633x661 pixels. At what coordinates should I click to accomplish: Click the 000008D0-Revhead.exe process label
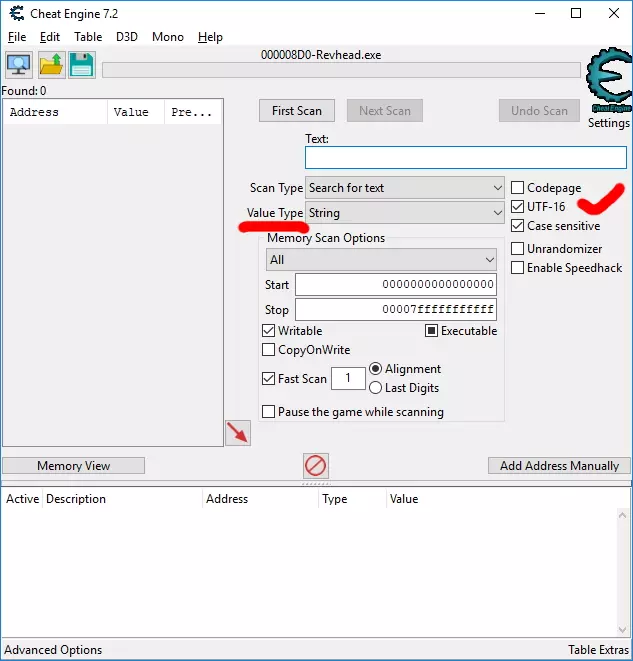pyautogui.click(x=321, y=55)
